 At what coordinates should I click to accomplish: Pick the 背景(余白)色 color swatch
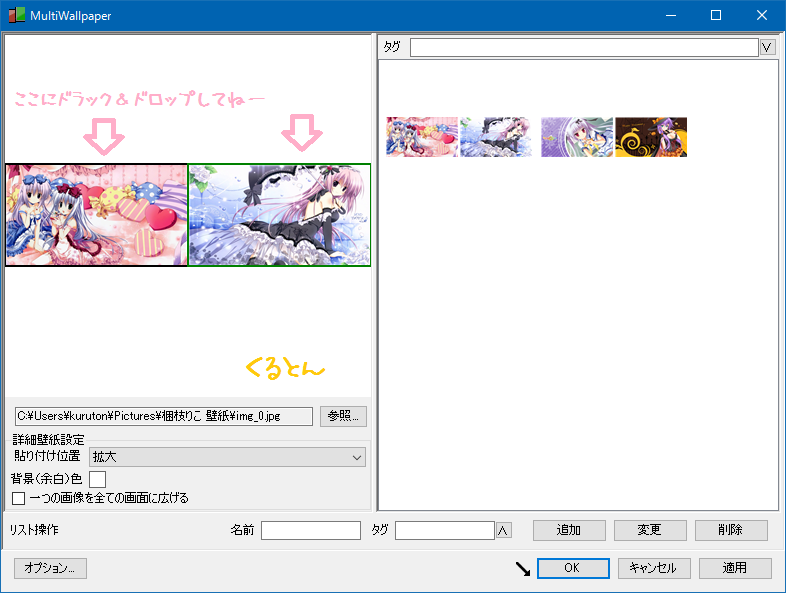(97, 479)
